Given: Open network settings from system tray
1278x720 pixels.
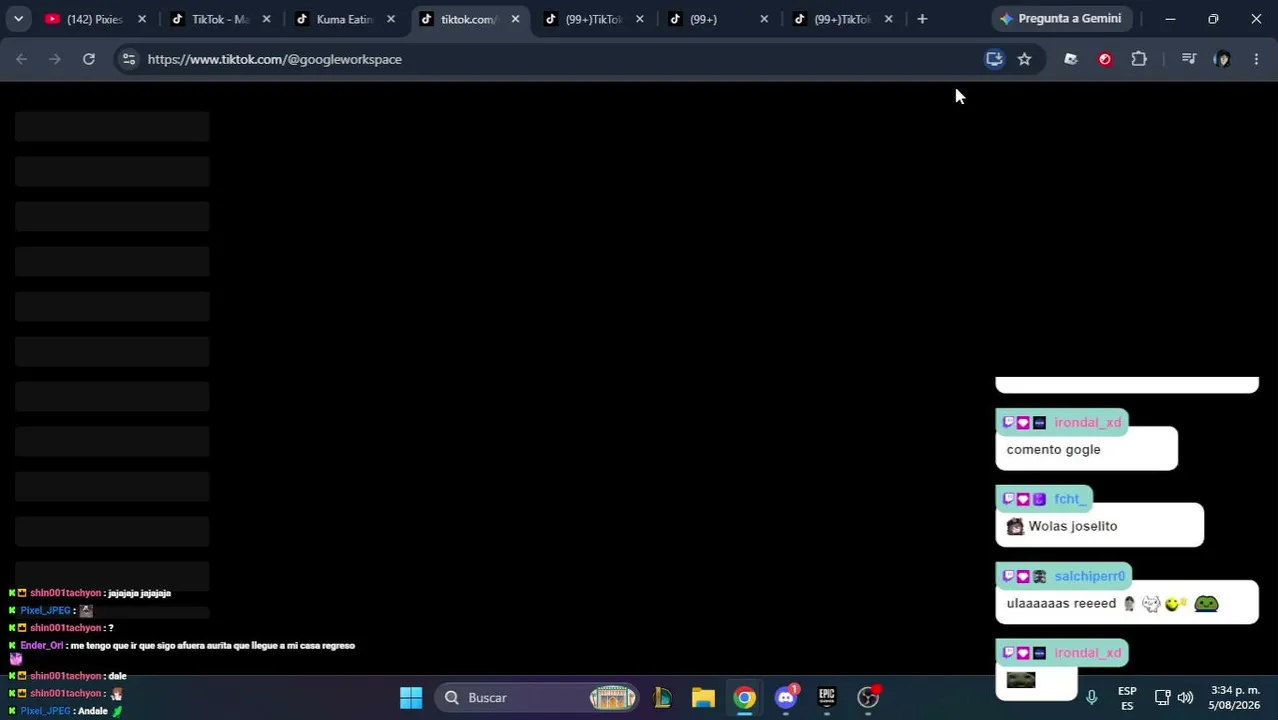Looking at the screenshot, I should point(1162,697).
